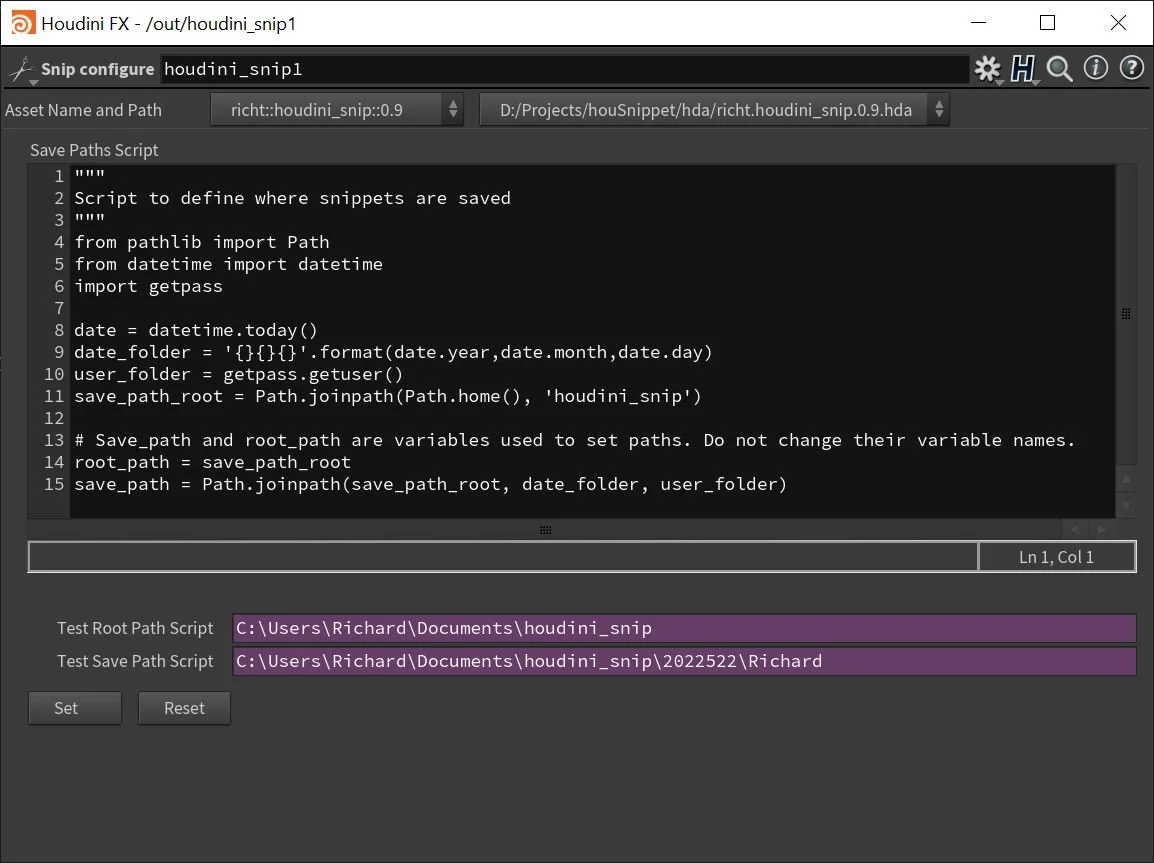This screenshot has height=863, width=1154.
Task: Click the Ln 1, Col 1 indicator
Action: [x=1057, y=556]
